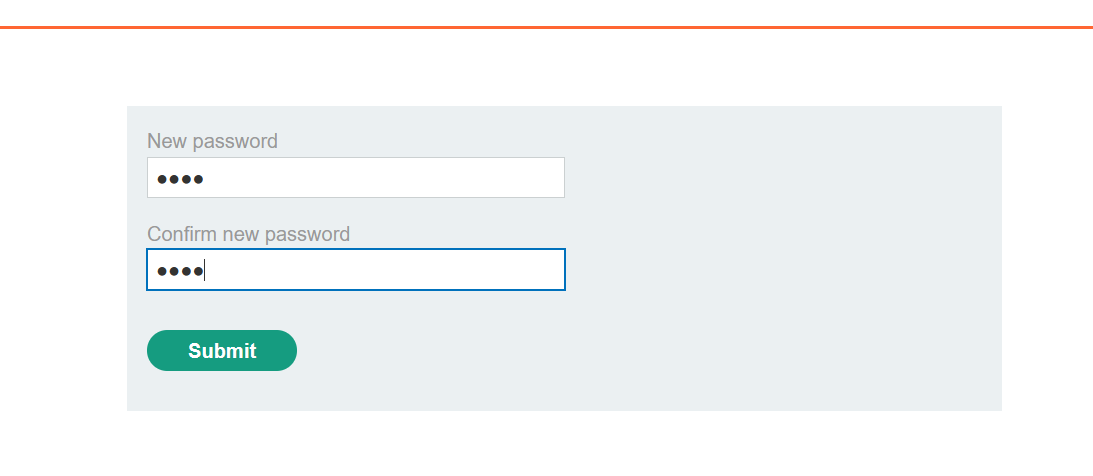Click the first dot in New password field
Viewport: 1093px width, 476px height.
click(162, 179)
